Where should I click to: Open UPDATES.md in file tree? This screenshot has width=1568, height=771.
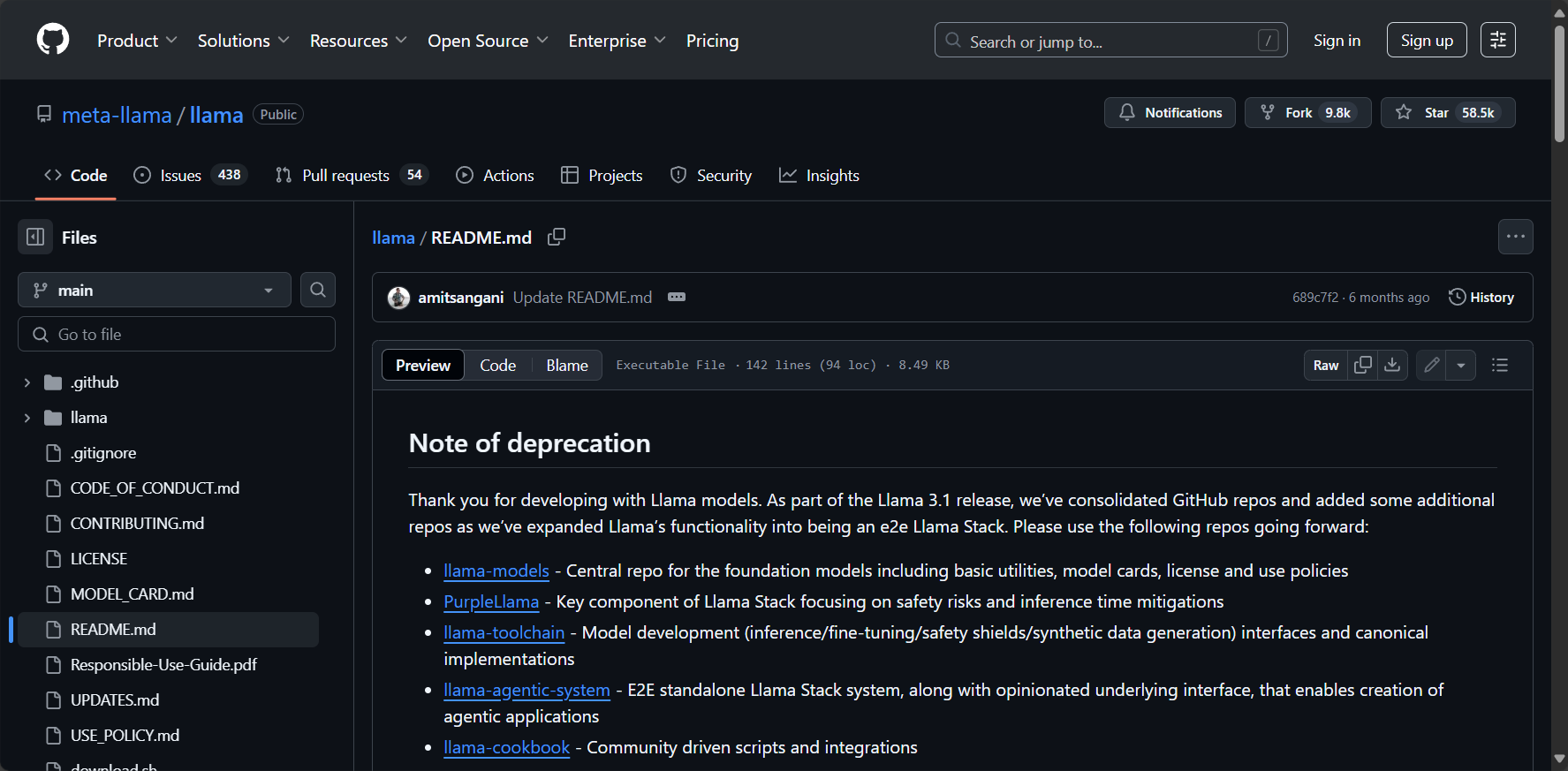click(x=115, y=700)
